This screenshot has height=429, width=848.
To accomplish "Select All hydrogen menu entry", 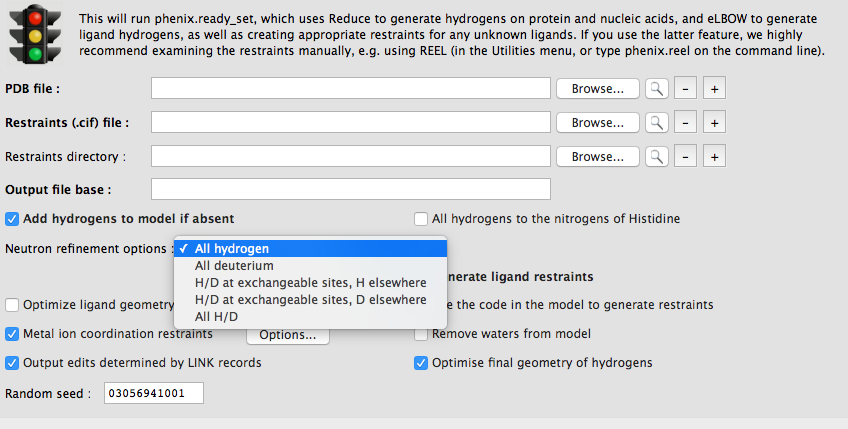I will pos(232,249).
